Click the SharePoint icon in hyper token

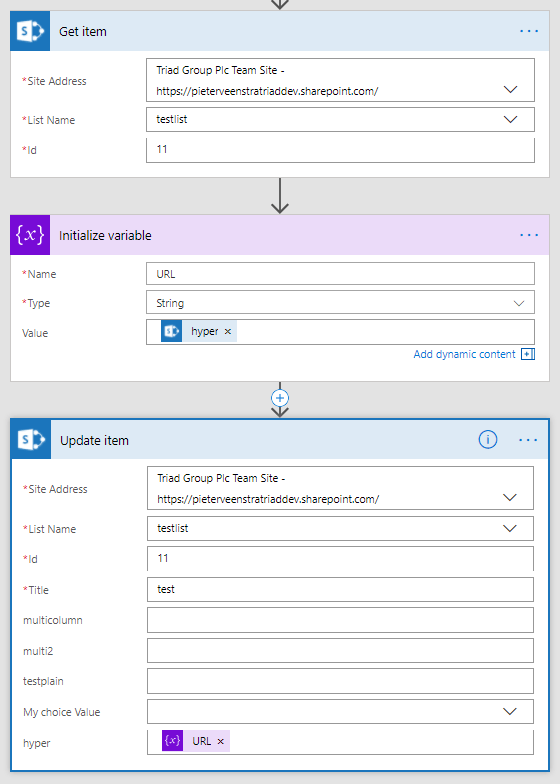[x=172, y=332]
